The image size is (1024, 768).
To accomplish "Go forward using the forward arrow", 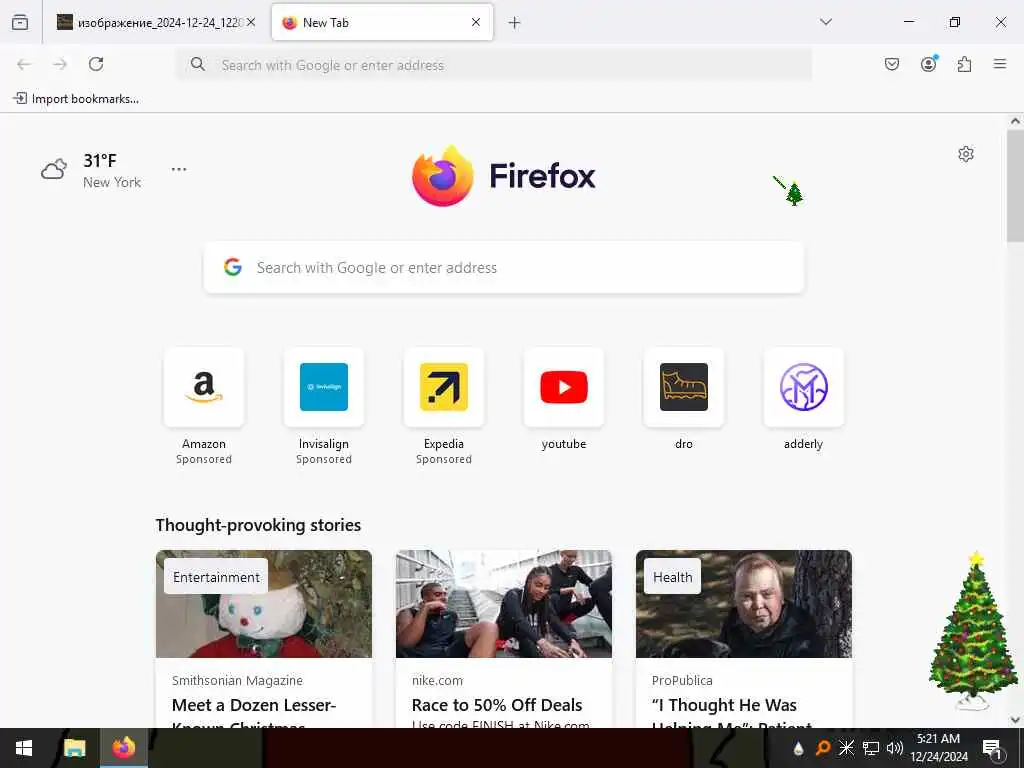I will coord(60,64).
